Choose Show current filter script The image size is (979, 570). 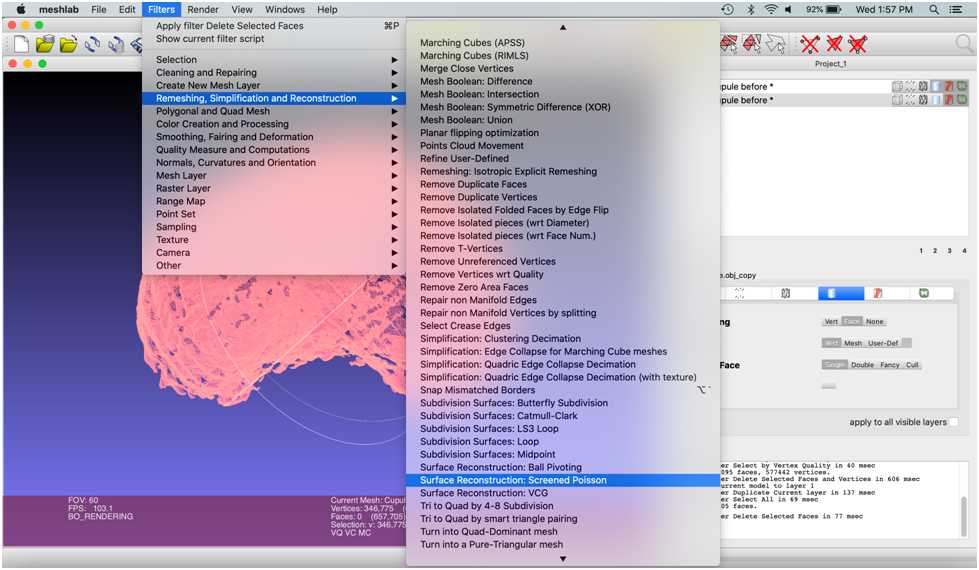click(x=274, y=39)
